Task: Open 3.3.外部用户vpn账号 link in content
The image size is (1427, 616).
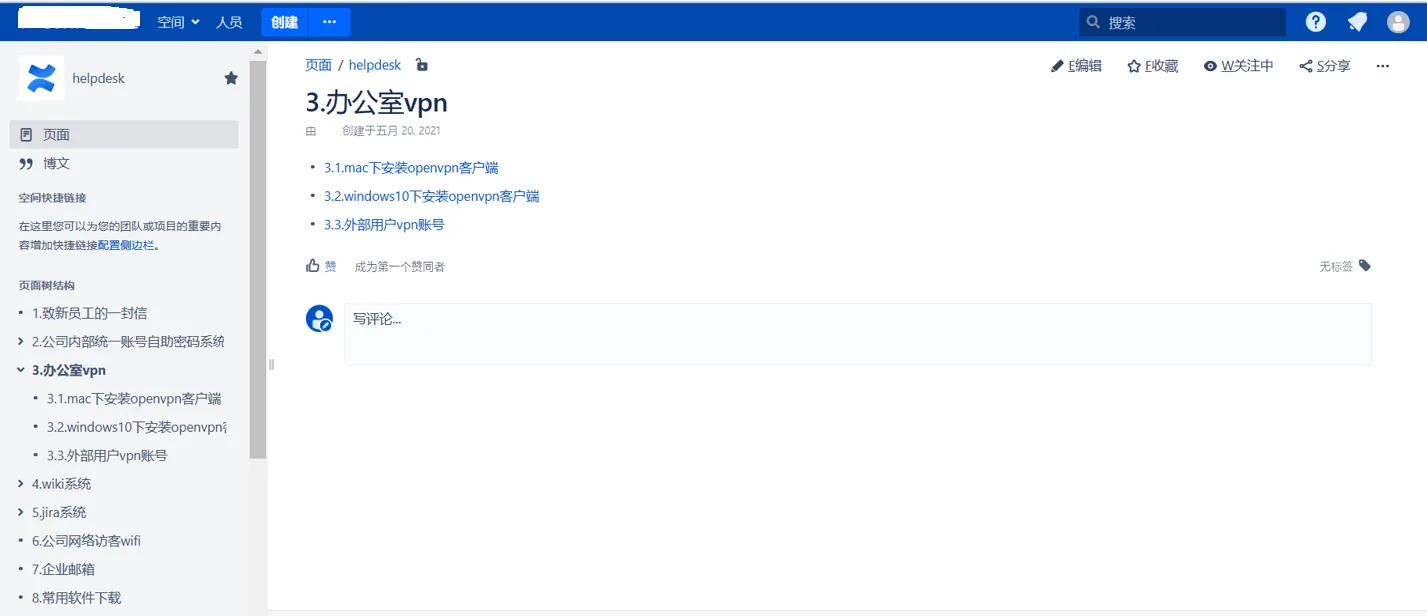Action: pos(384,224)
